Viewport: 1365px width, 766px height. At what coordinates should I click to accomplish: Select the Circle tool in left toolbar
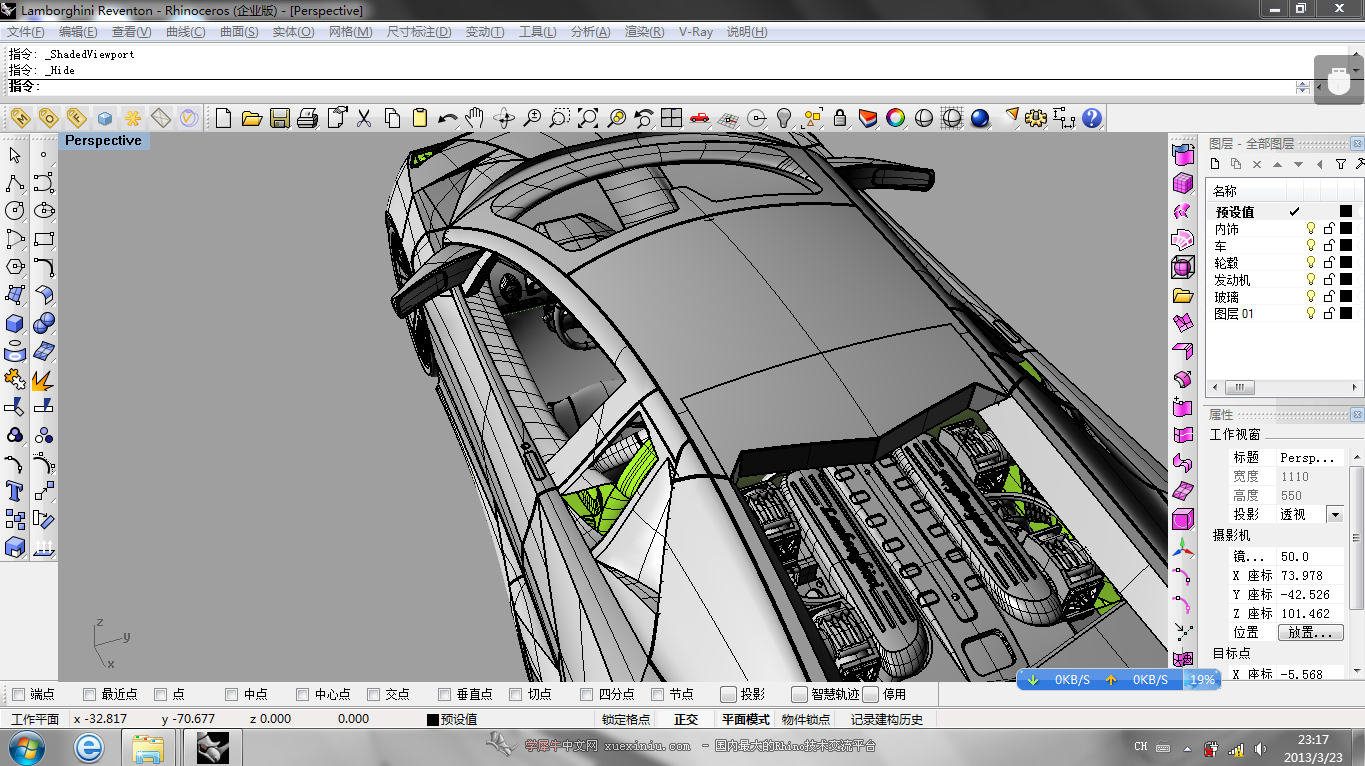click(x=15, y=211)
